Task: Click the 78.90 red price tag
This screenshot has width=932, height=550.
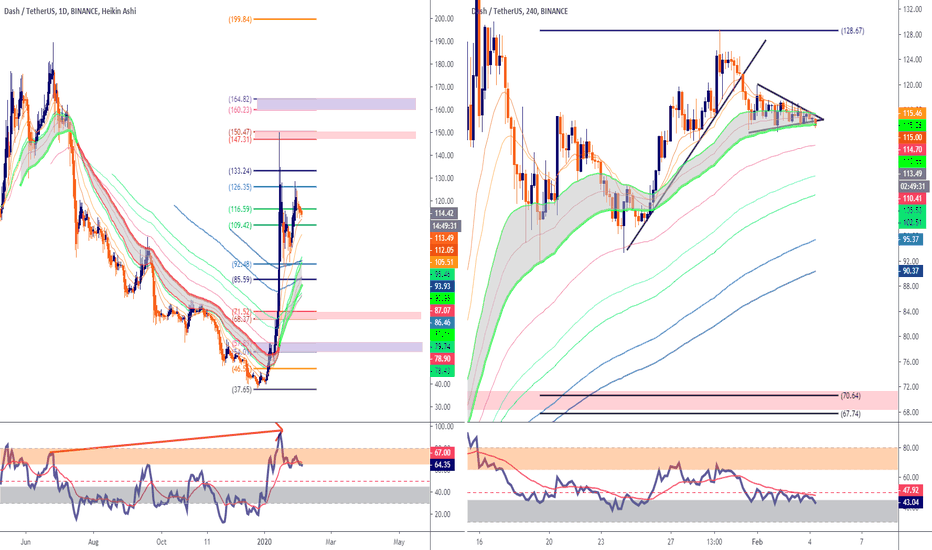Action: click(x=443, y=359)
